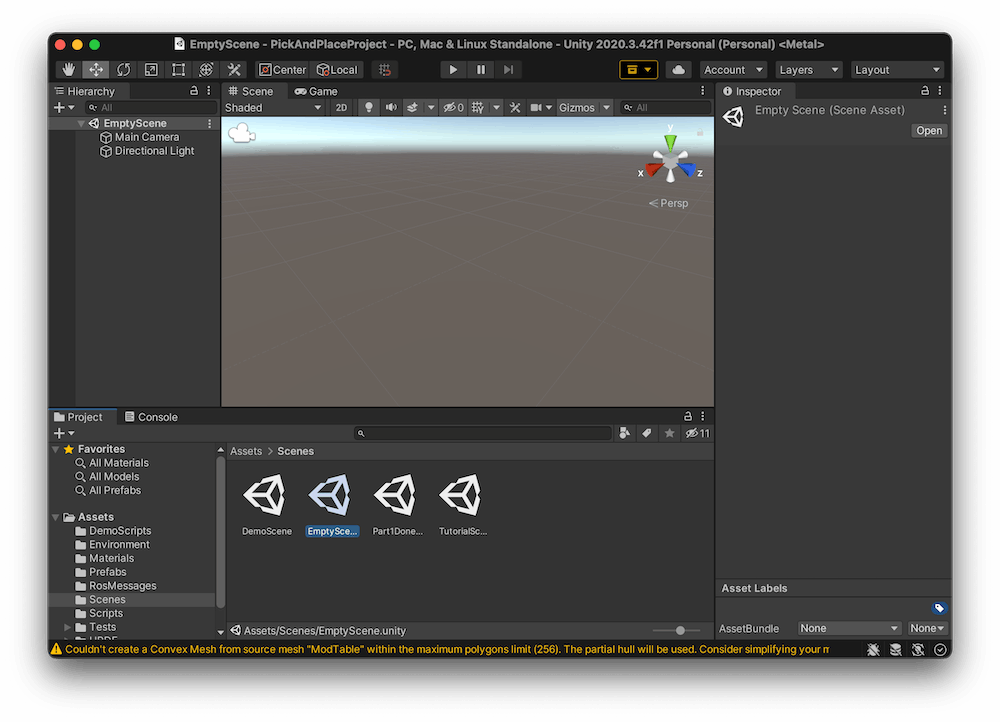Toggle hidden objects visibility in Scene view
Viewport: 1000px width, 722px height.
click(453, 108)
